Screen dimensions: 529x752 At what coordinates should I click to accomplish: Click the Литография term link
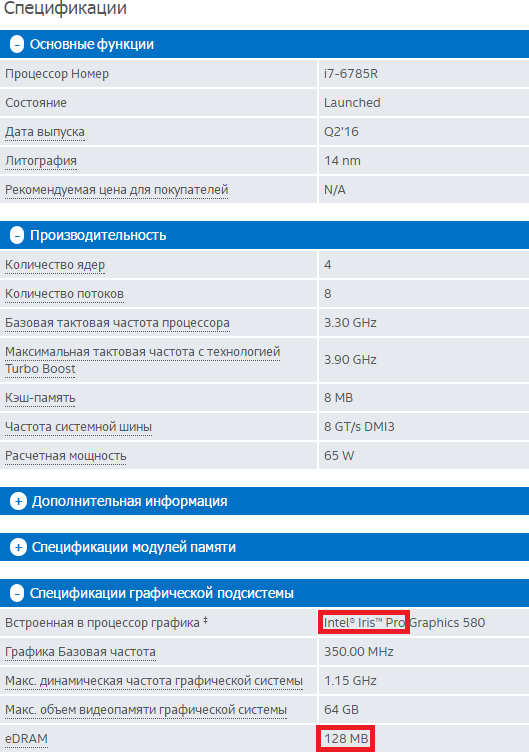41,161
